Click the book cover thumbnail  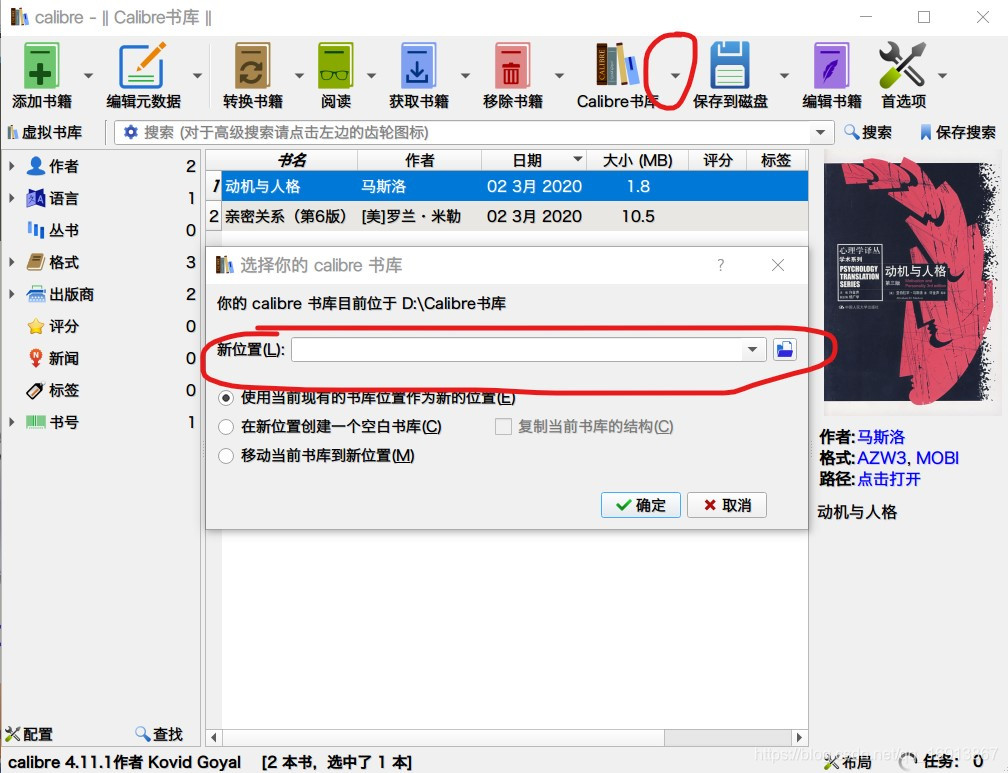click(x=912, y=283)
